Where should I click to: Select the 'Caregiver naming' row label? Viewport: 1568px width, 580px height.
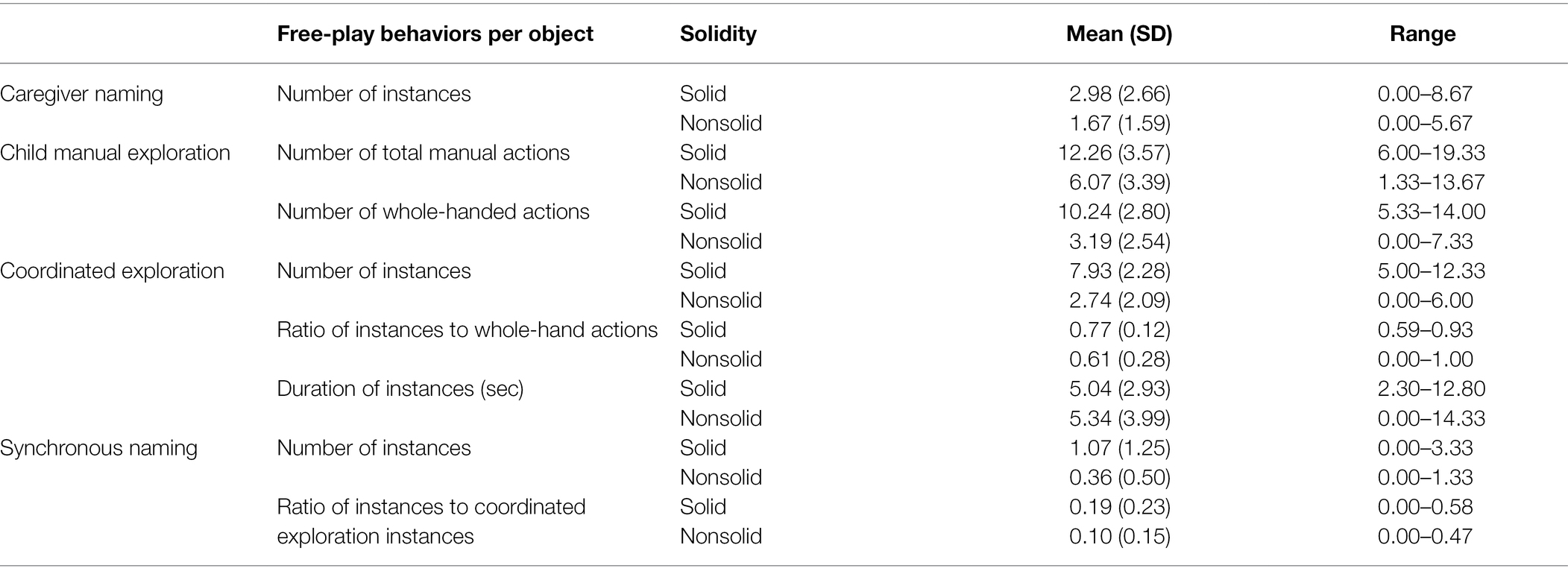[x=81, y=94]
